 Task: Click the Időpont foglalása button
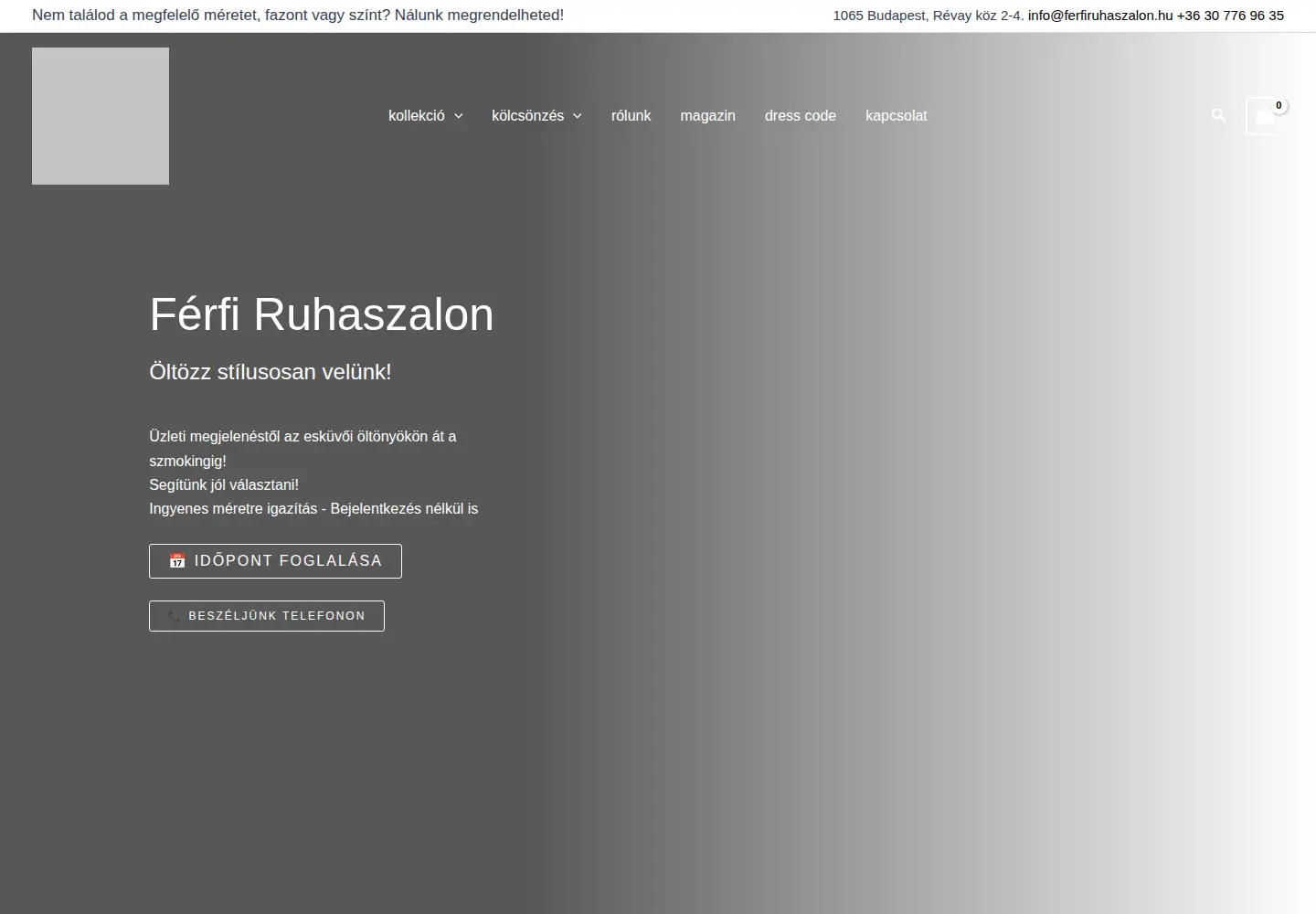point(275,561)
